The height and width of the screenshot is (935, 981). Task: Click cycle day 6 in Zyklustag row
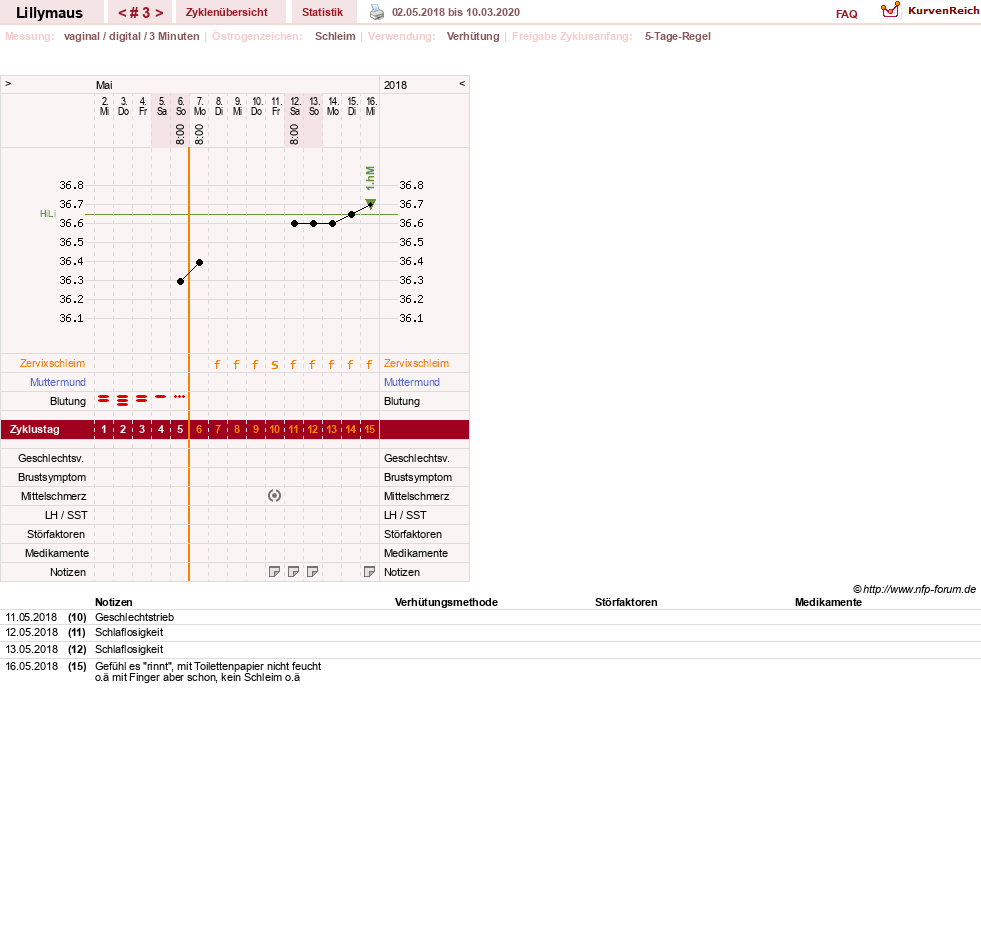[x=199, y=429]
